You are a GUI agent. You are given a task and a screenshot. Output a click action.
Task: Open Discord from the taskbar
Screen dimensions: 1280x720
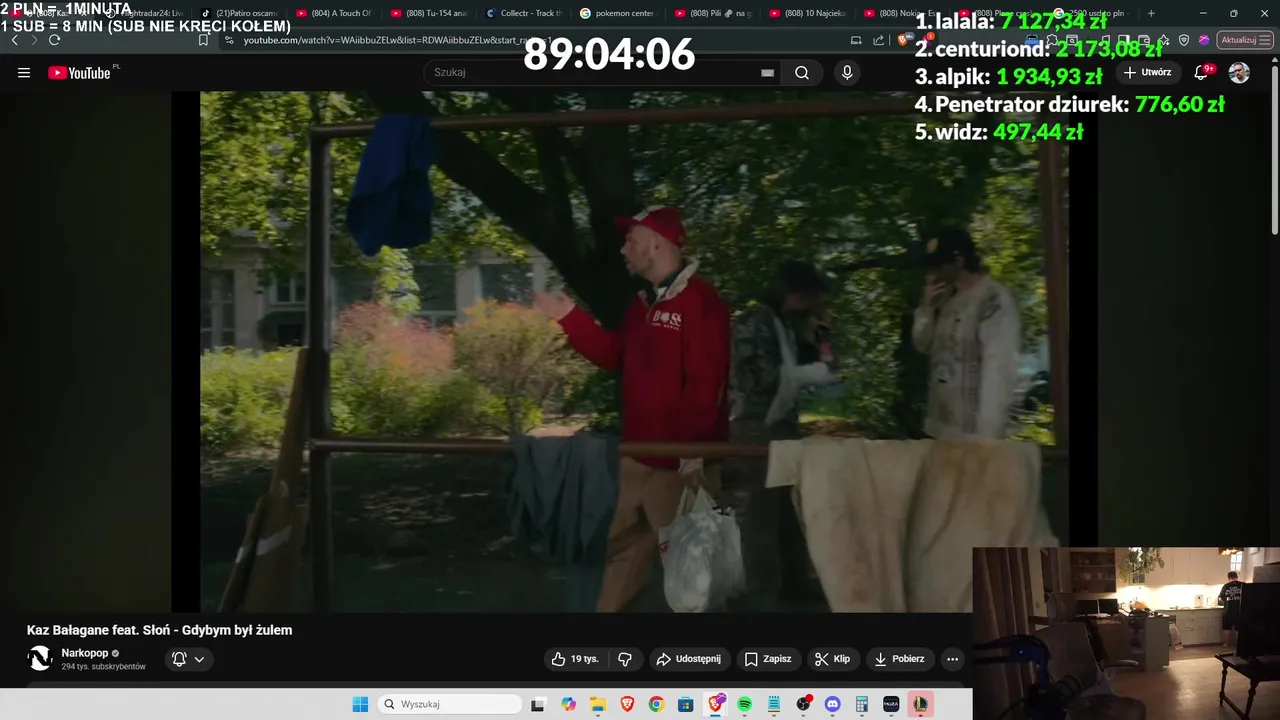(x=832, y=704)
